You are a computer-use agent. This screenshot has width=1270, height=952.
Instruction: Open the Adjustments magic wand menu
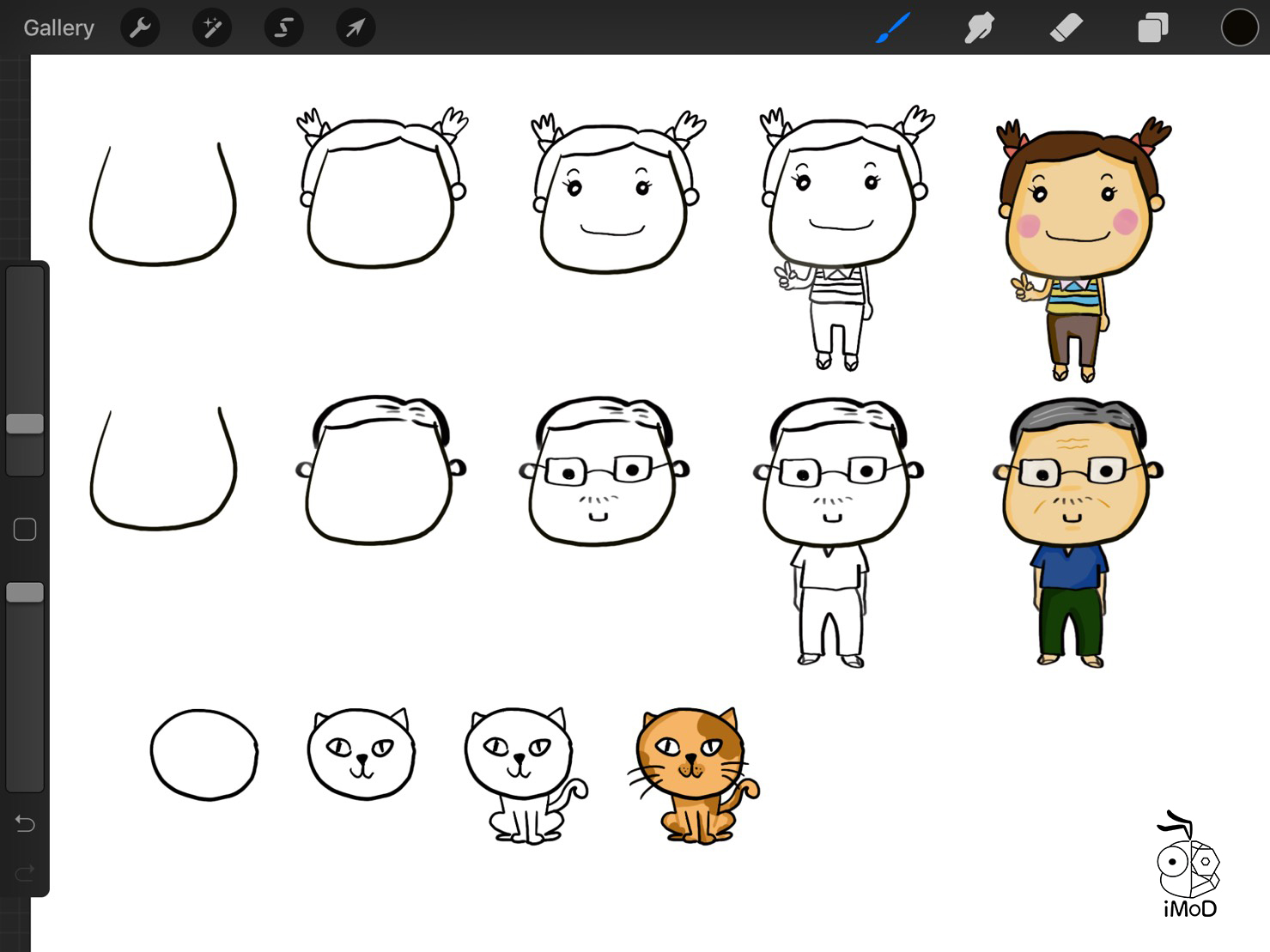click(212, 28)
